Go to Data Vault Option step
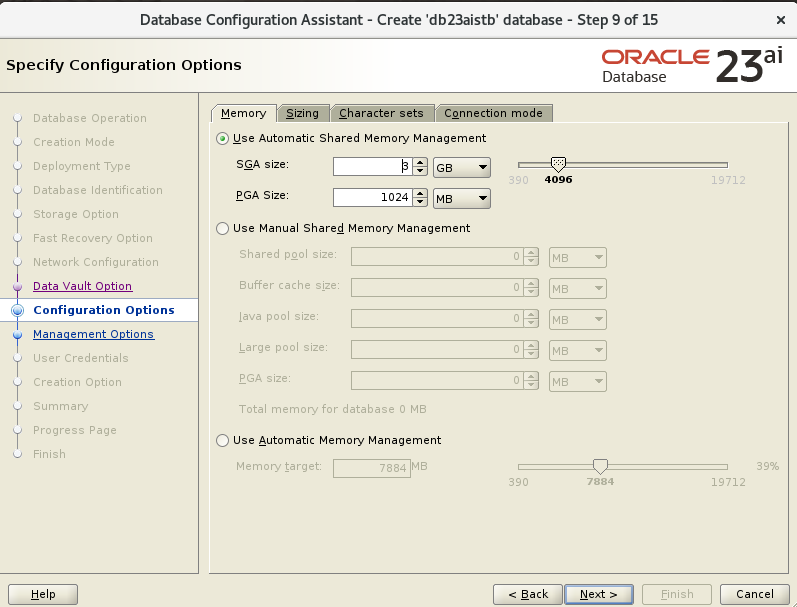The height and width of the screenshot is (607, 797). pos(83,286)
